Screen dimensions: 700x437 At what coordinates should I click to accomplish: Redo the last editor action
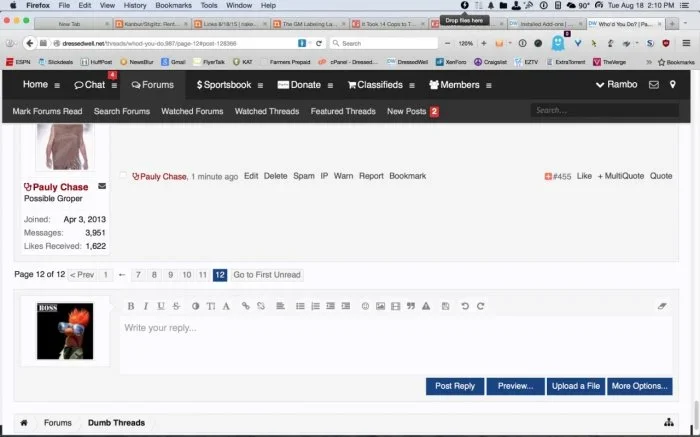click(480, 306)
